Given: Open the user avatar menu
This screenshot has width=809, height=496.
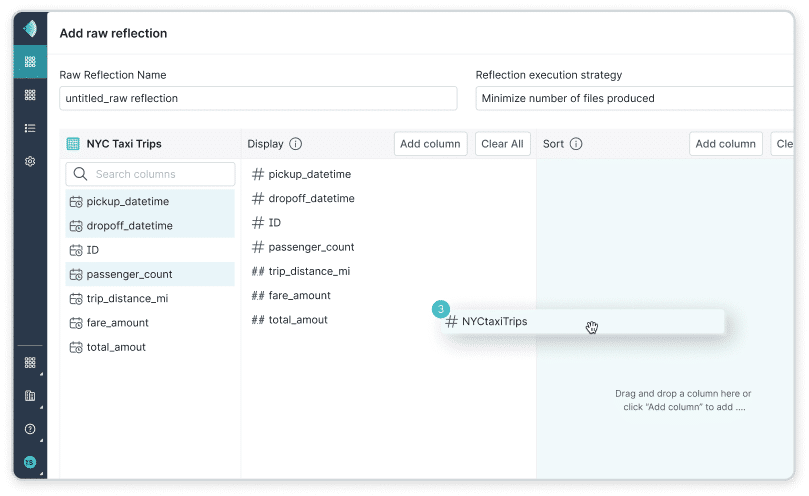Looking at the screenshot, I should click(x=30, y=462).
